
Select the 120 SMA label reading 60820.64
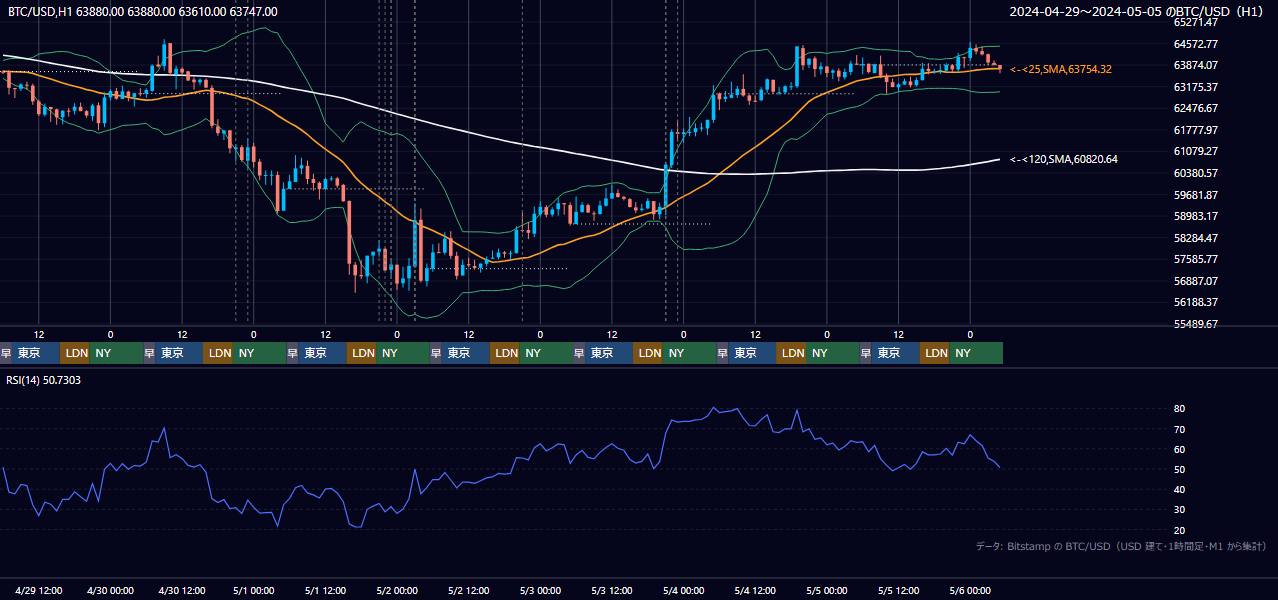(1064, 159)
